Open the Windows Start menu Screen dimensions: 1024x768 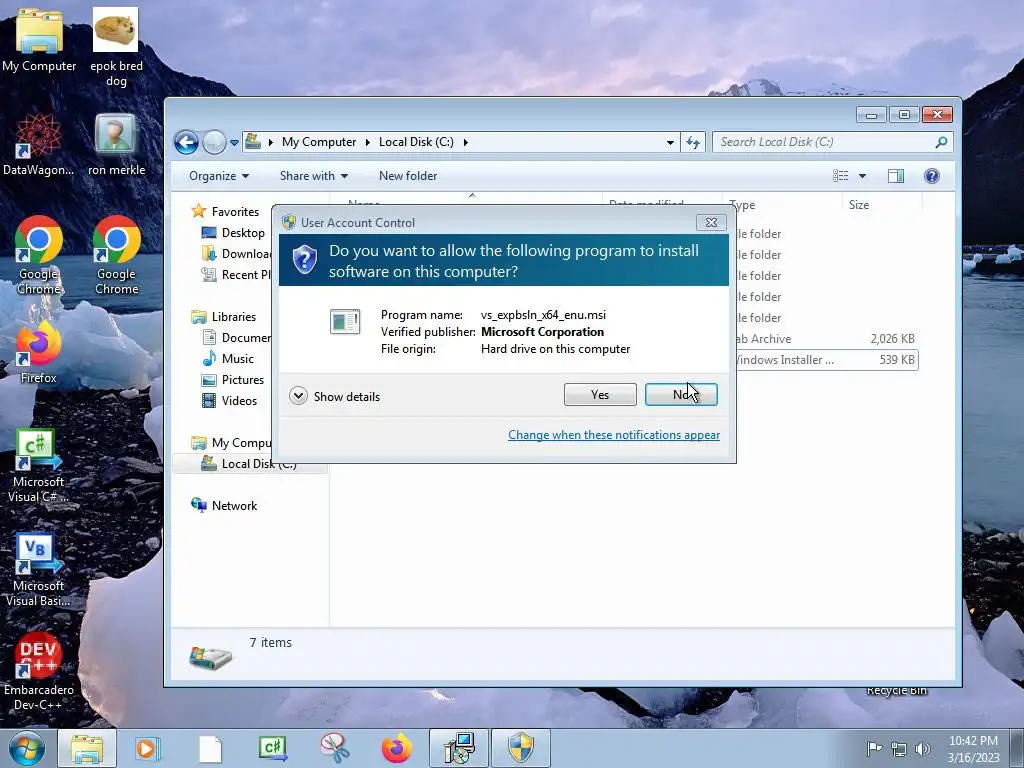[x=26, y=748]
